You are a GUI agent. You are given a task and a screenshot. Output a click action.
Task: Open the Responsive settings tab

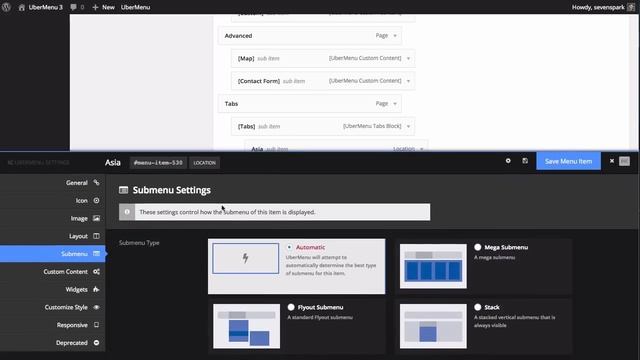click(53, 325)
